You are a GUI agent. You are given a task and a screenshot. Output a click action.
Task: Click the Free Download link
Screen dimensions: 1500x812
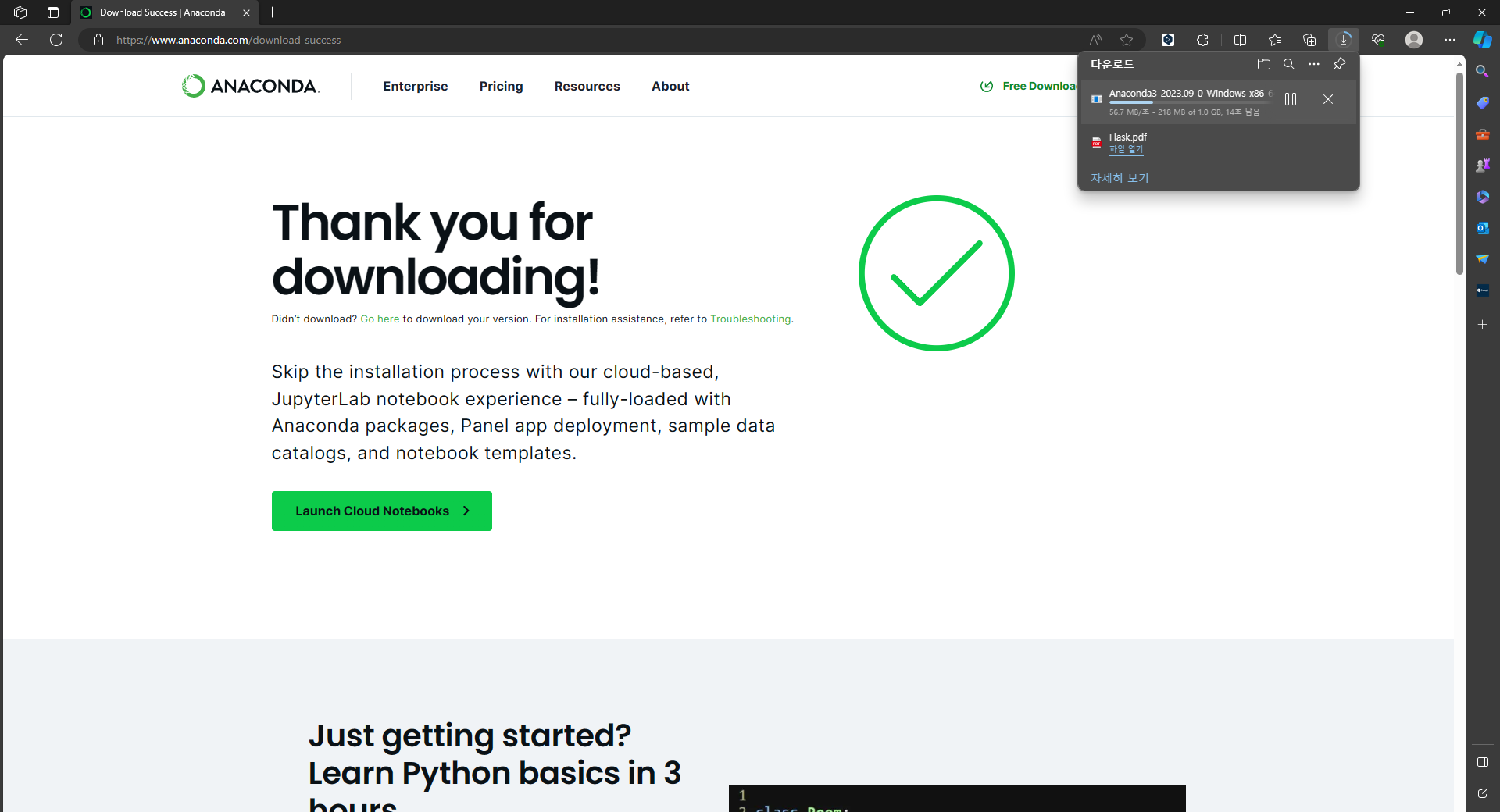[1029, 86]
